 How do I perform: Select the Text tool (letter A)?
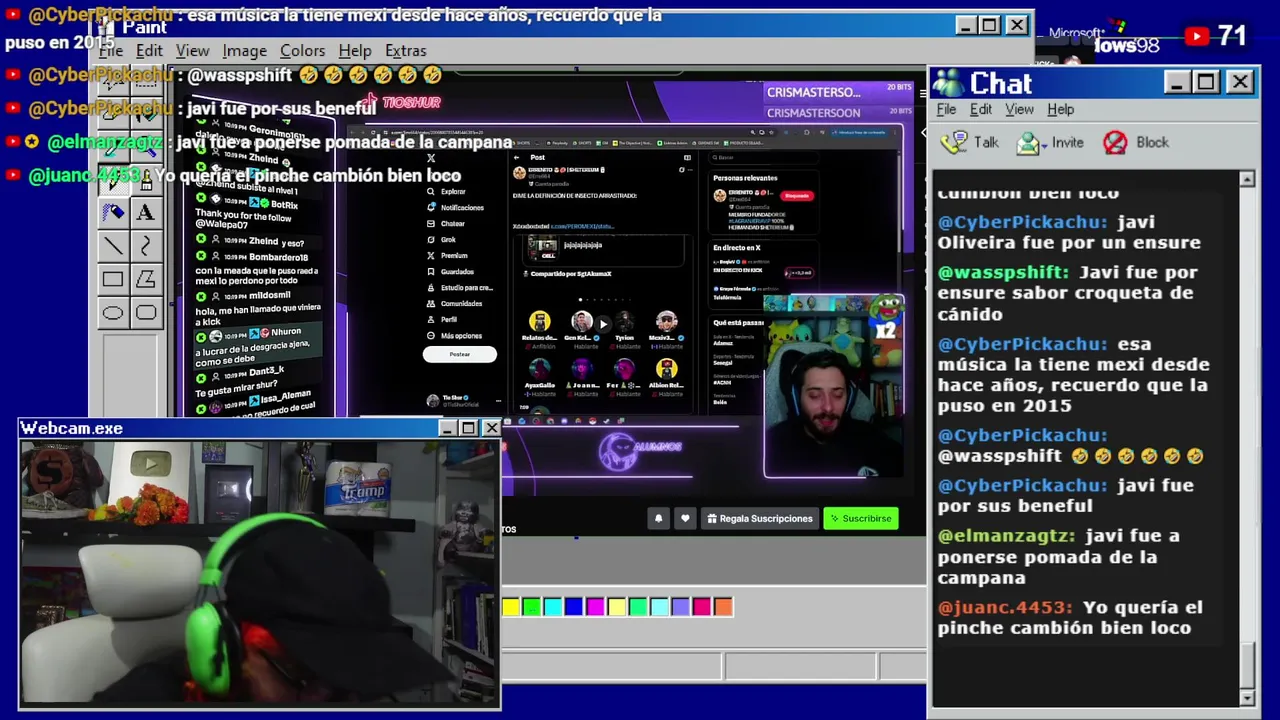[146, 212]
